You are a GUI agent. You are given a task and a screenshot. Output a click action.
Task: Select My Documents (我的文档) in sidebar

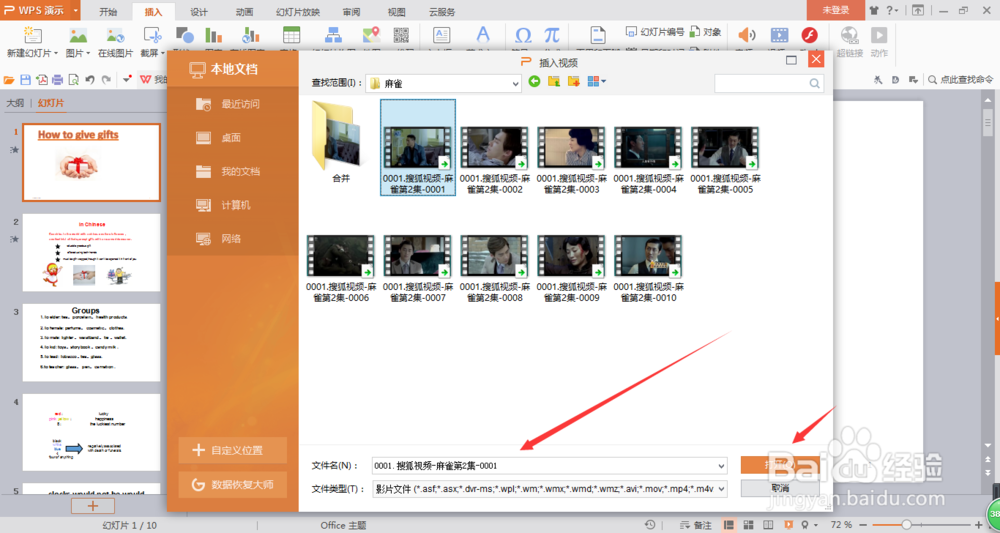233,172
